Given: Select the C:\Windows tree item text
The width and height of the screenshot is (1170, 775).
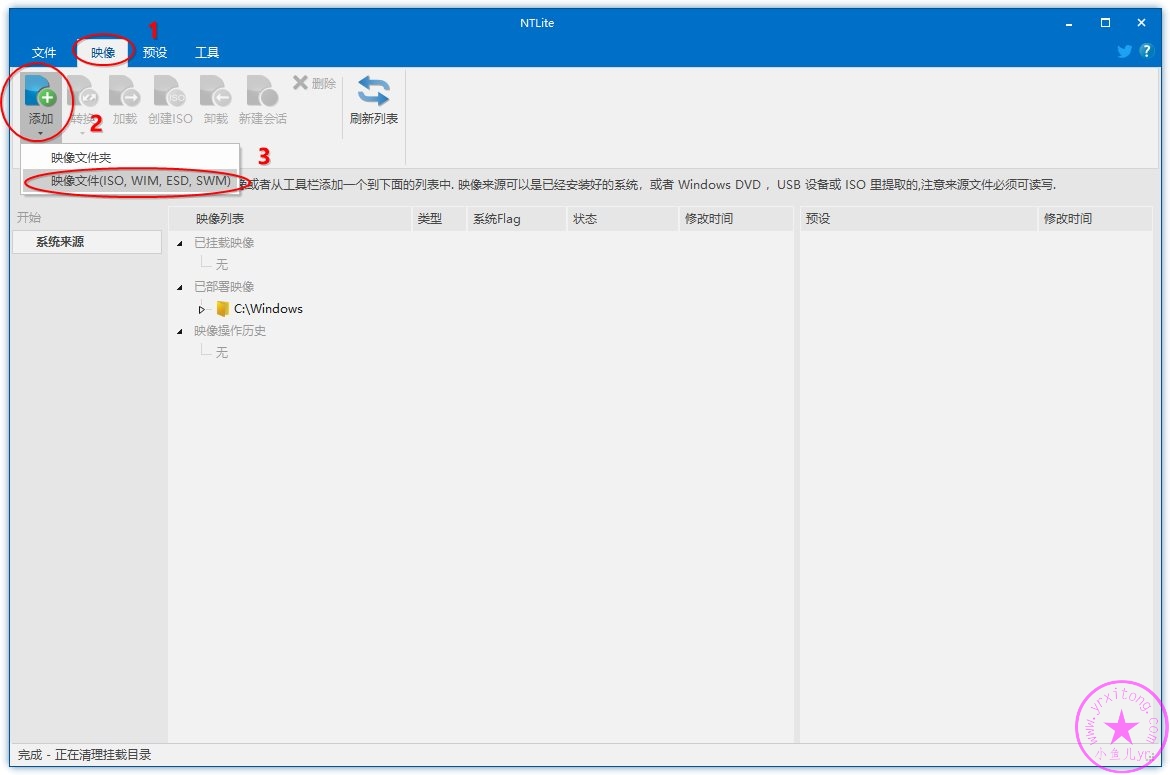Looking at the screenshot, I should point(268,309).
